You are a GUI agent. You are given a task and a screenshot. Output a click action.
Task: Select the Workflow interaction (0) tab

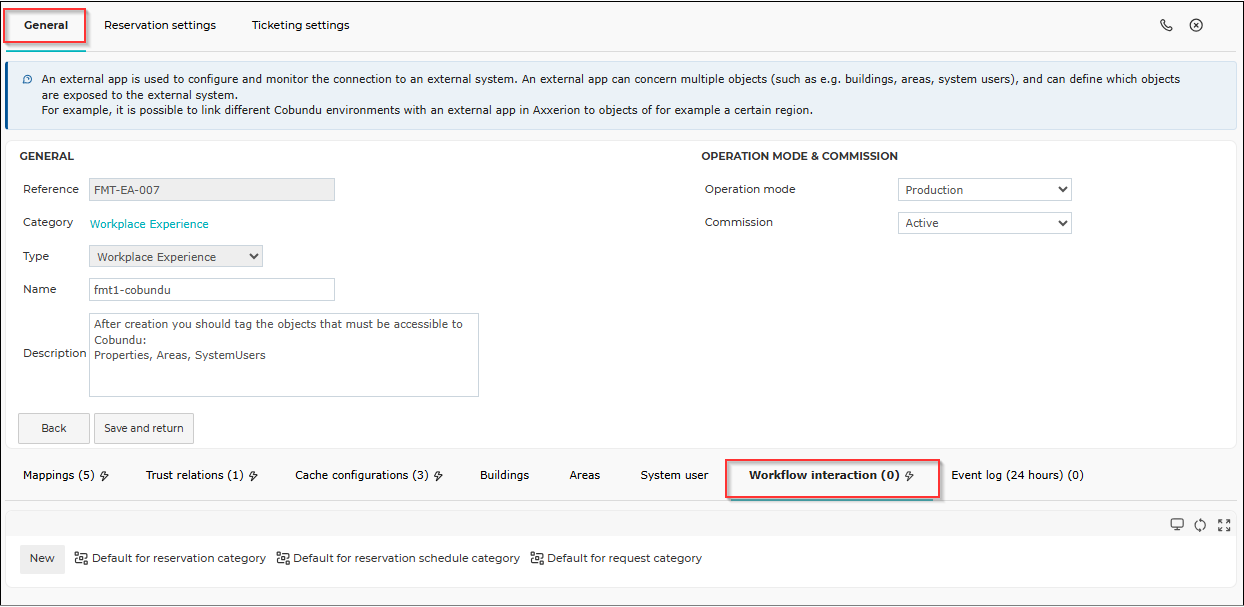(x=832, y=477)
